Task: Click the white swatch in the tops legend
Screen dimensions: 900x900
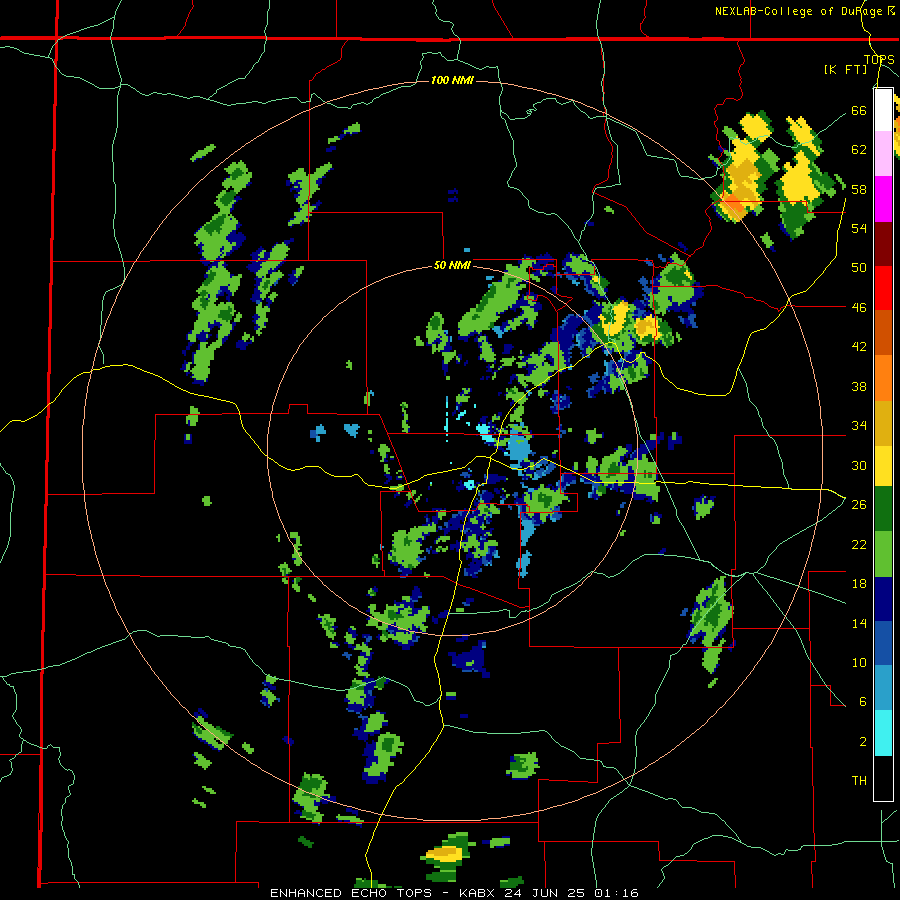Action: (x=883, y=110)
